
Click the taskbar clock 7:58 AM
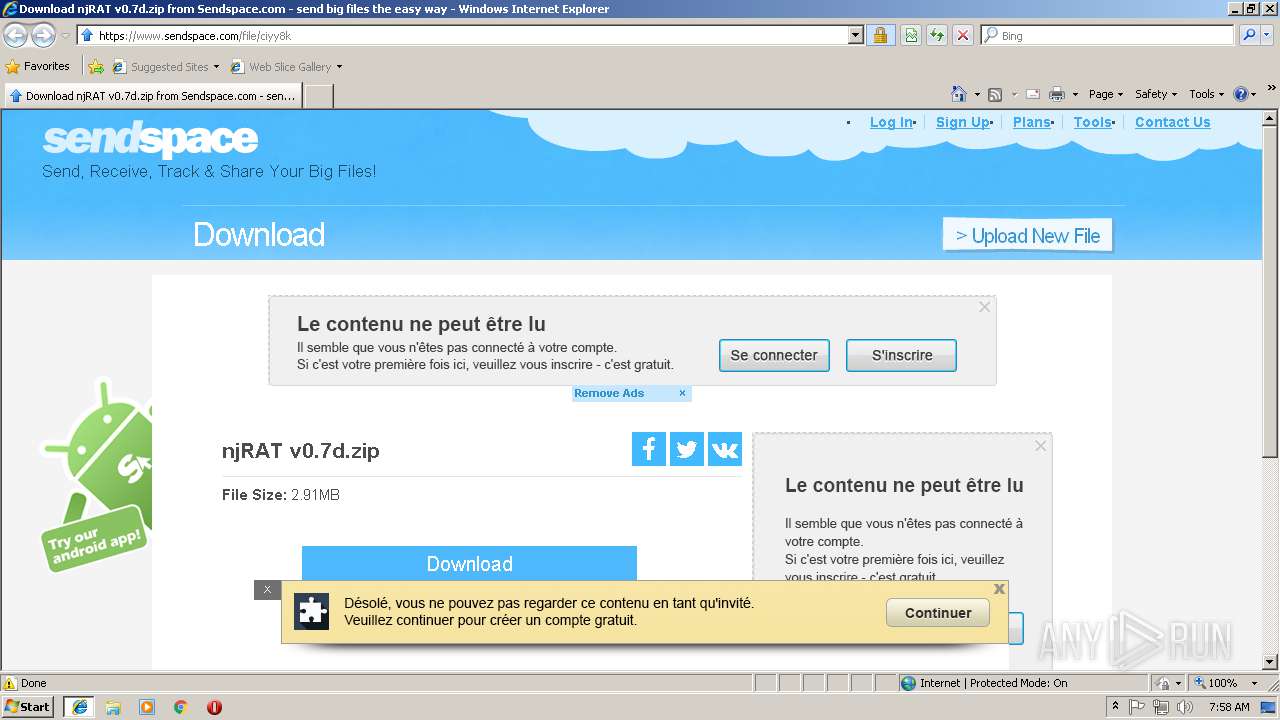tap(1229, 707)
